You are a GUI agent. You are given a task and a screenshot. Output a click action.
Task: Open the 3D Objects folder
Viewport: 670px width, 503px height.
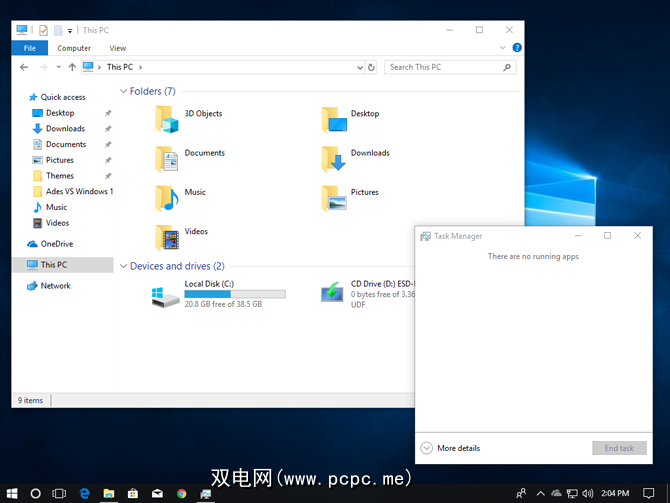[166, 120]
